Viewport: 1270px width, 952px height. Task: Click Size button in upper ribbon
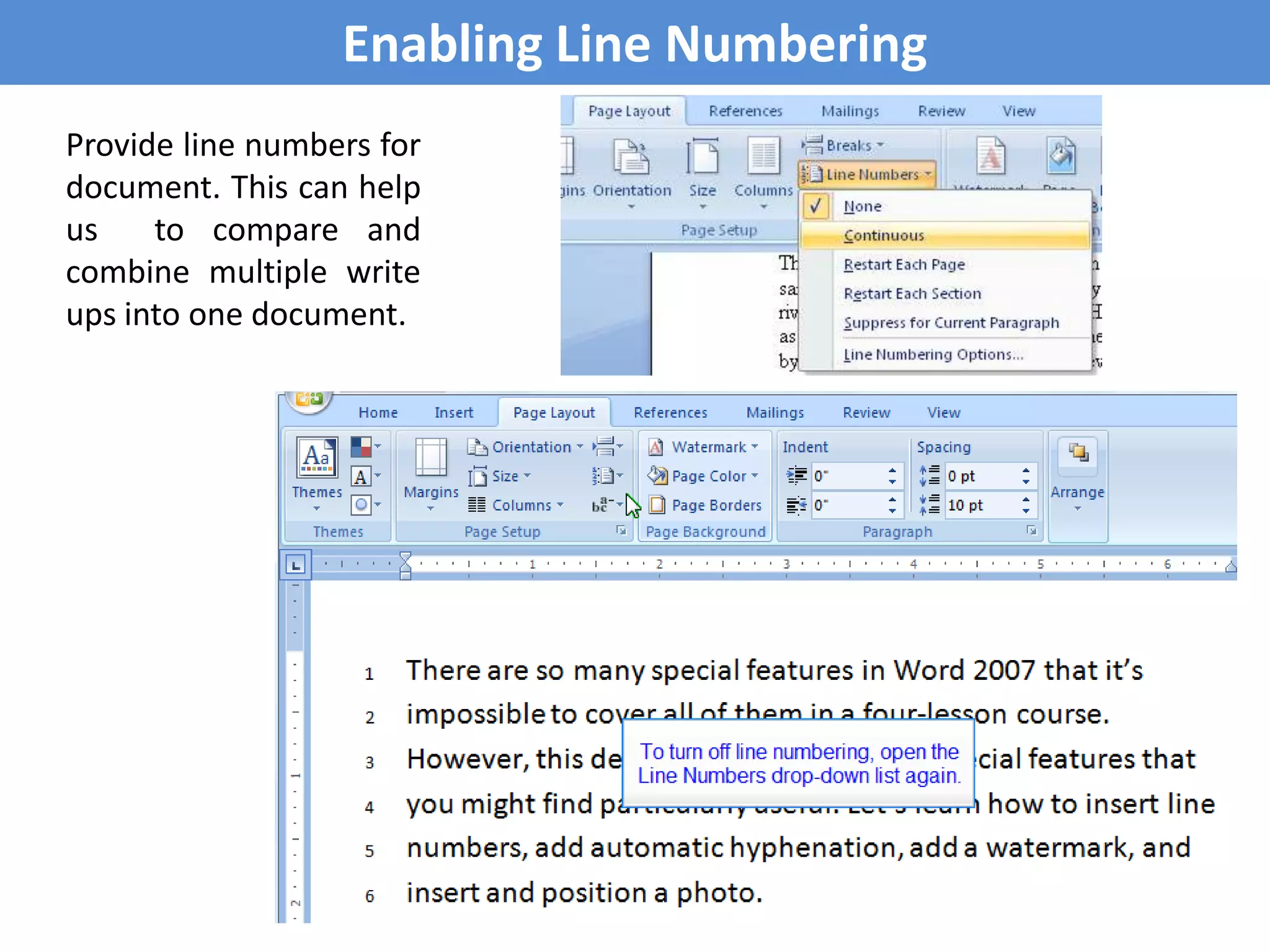pyautogui.click(x=703, y=174)
